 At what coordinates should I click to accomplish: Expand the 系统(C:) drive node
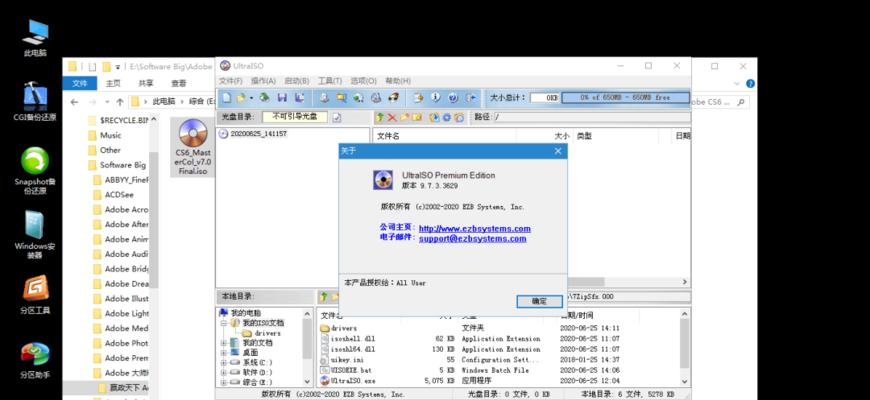coord(224,362)
